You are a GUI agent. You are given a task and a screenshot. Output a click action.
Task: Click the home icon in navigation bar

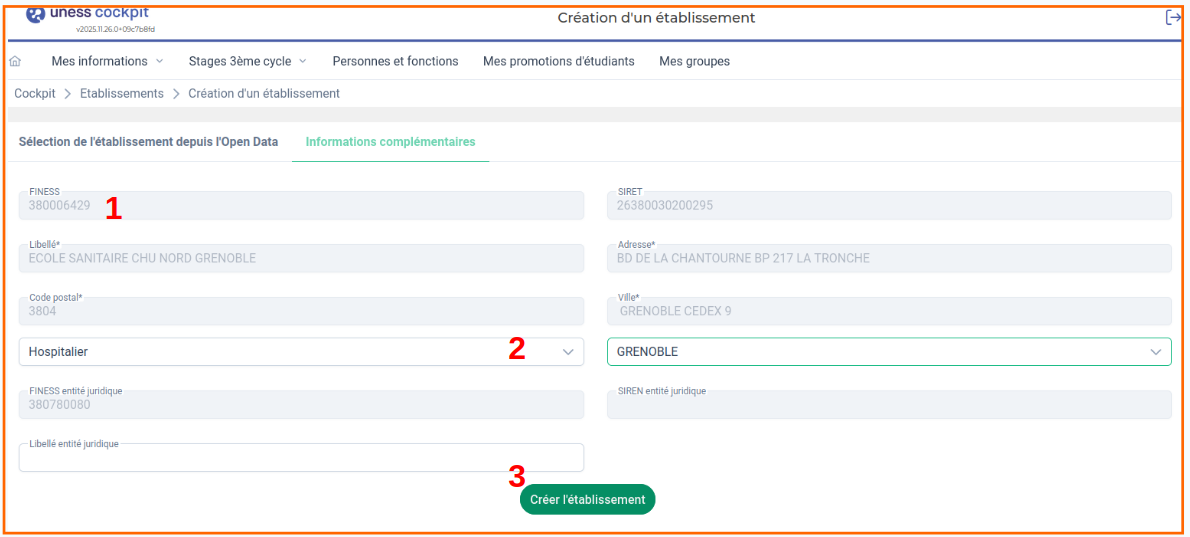pos(15,62)
